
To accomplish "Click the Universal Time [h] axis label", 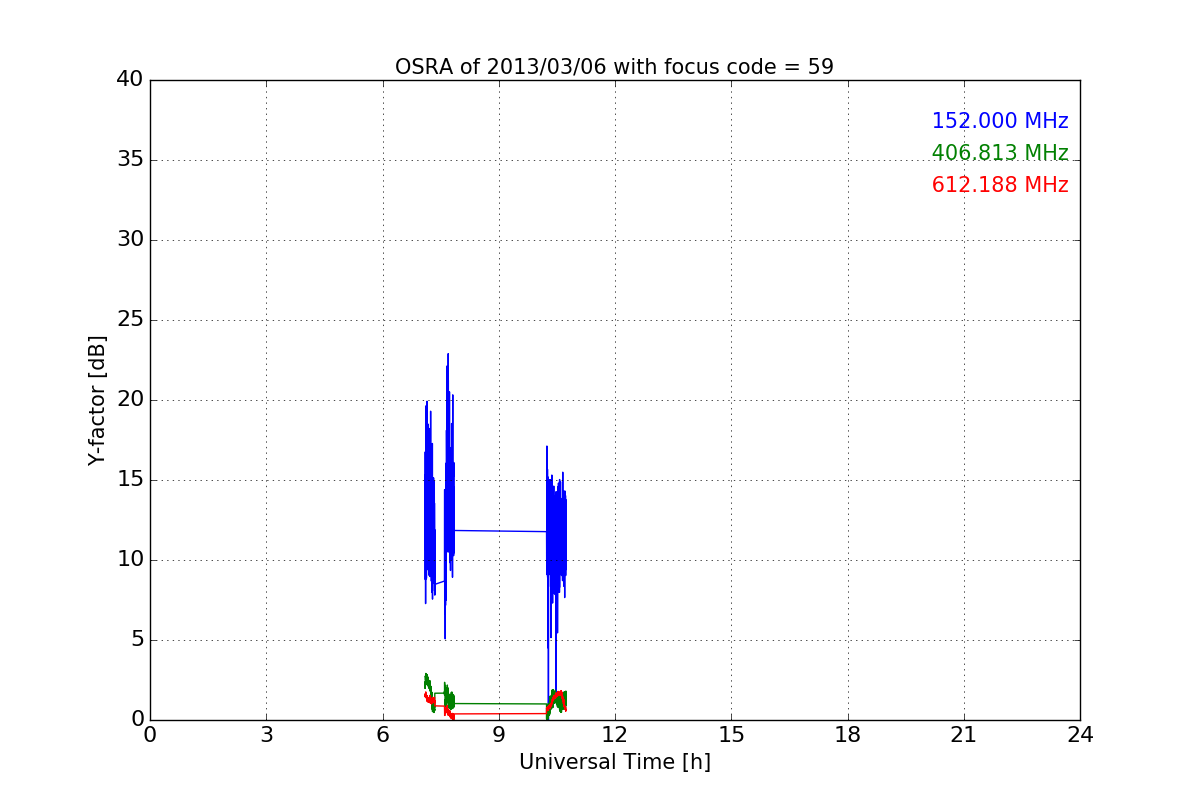I will (614, 762).
